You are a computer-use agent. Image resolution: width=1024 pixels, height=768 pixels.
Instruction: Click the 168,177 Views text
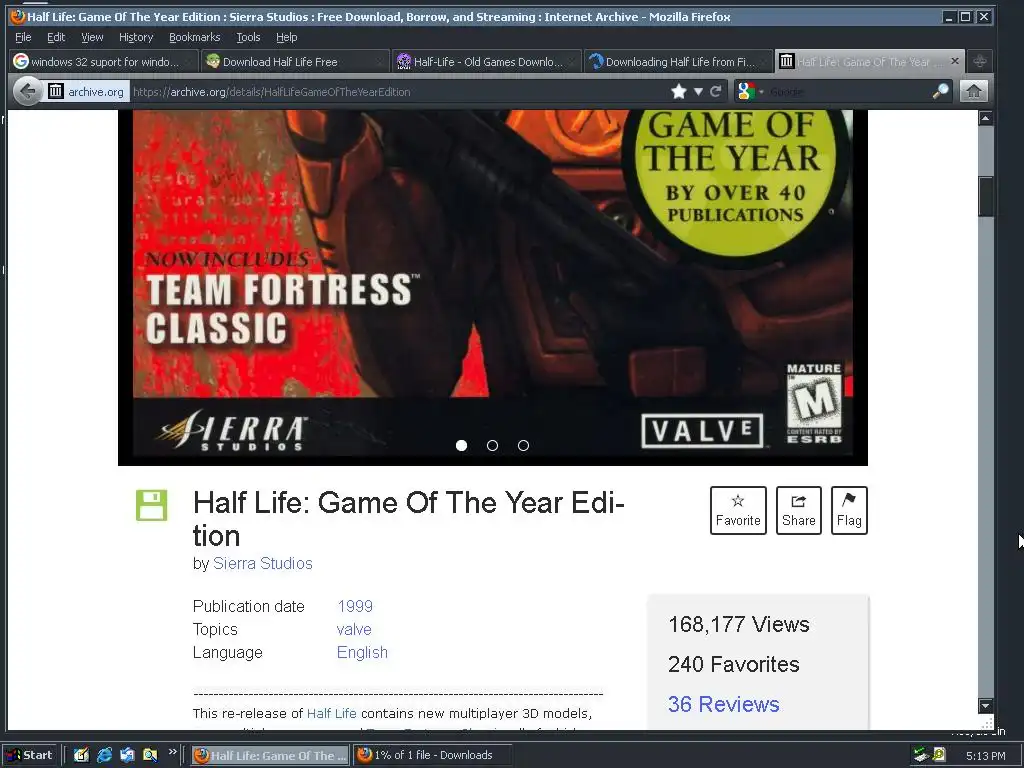[x=739, y=624]
